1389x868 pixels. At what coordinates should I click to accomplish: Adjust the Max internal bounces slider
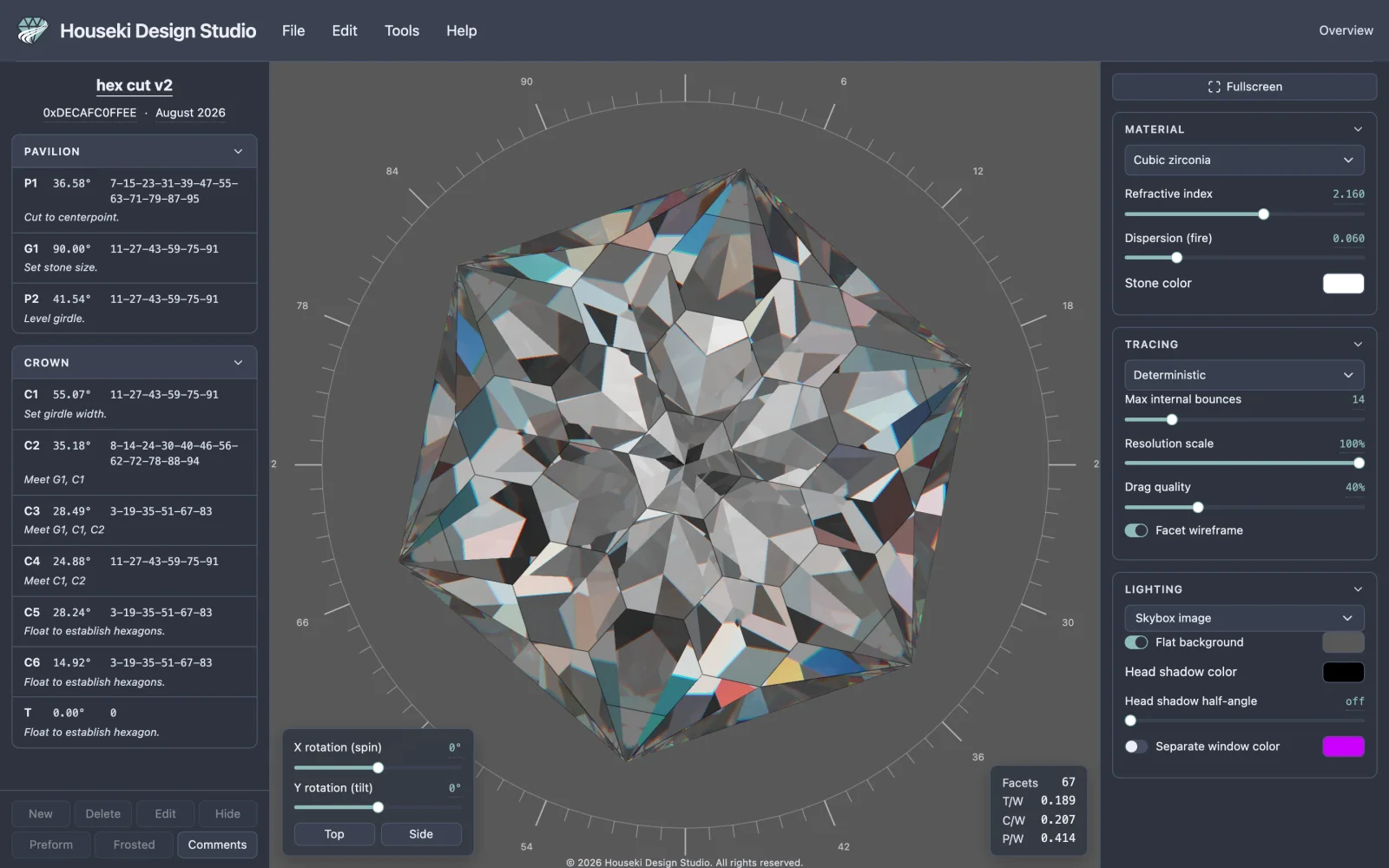point(1244,420)
